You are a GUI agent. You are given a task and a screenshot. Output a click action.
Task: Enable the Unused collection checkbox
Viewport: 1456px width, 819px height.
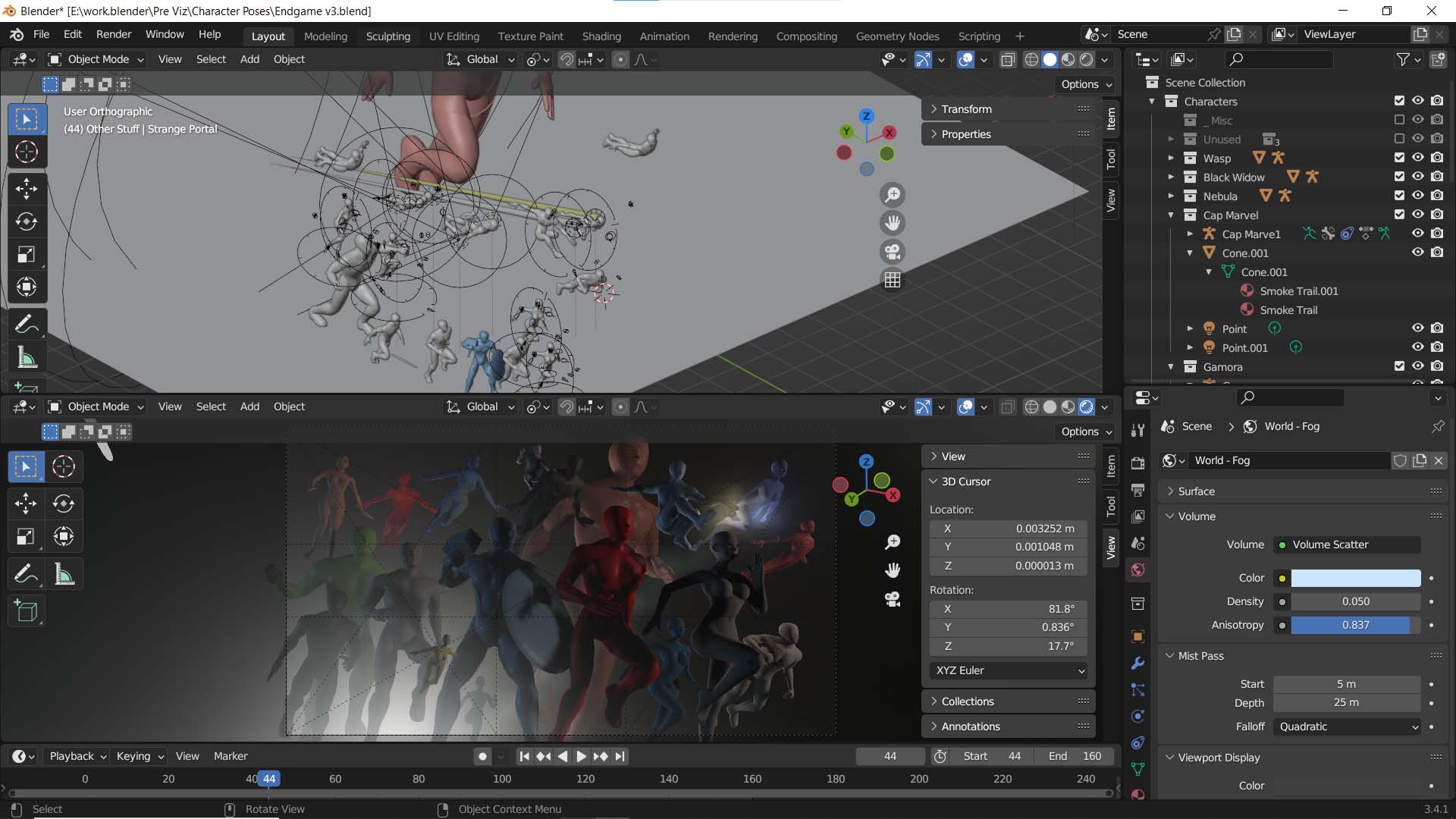pyautogui.click(x=1399, y=139)
